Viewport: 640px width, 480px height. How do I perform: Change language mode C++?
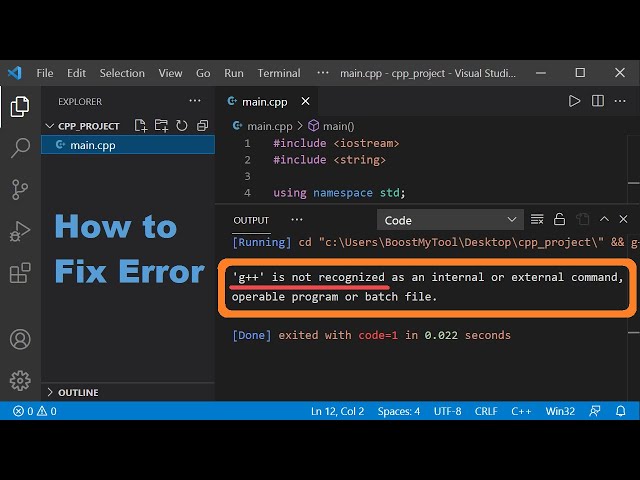tap(521, 411)
